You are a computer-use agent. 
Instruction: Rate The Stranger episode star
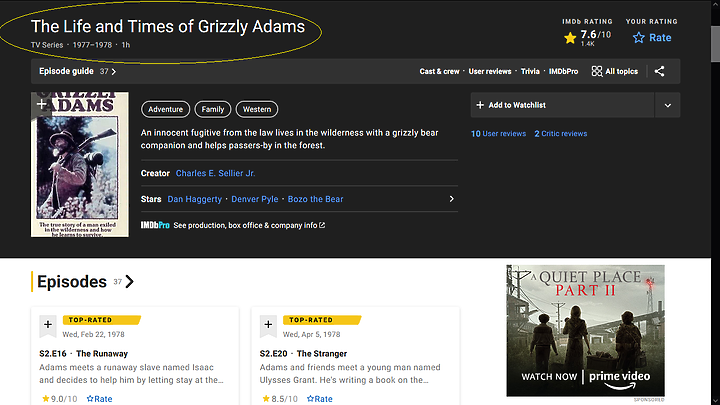coord(311,398)
